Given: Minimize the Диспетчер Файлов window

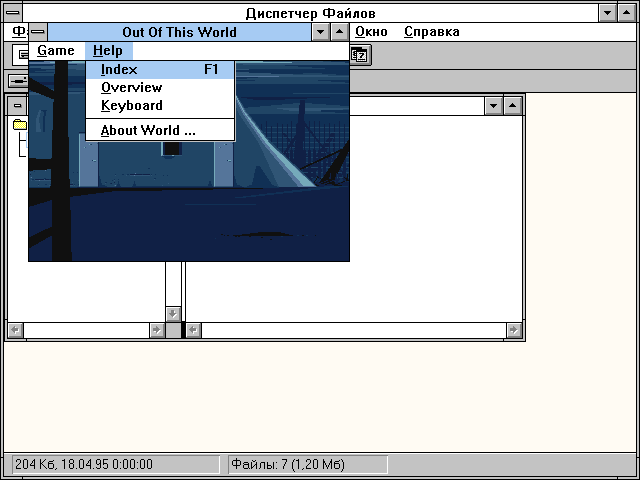Looking at the screenshot, I should pos(607,13).
